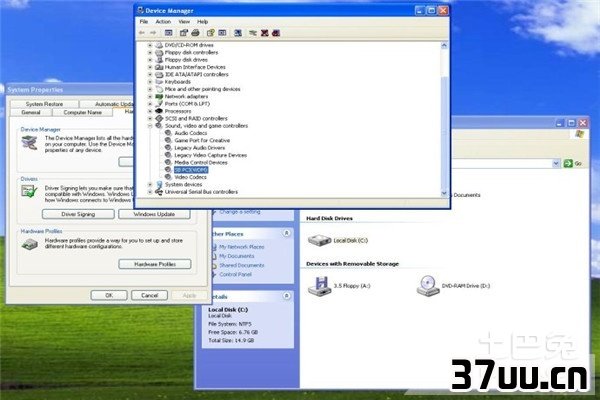Click the 3.5 Floppy (A:) drive icon
The image size is (600, 400).
tap(320, 286)
